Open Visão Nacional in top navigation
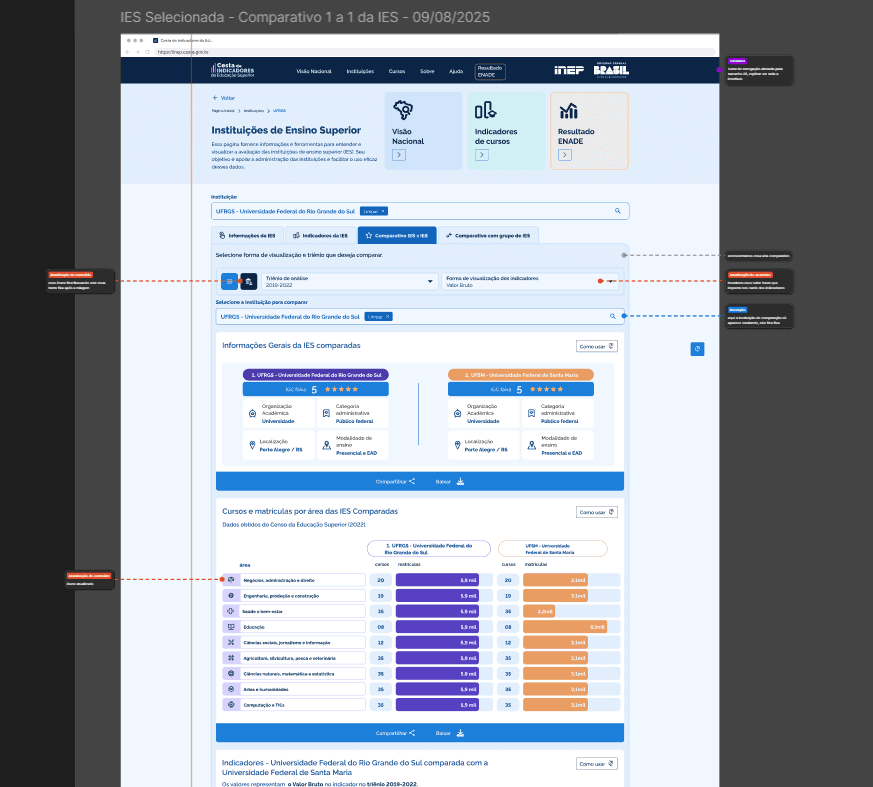873x787 pixels. (x=313, y=71)
